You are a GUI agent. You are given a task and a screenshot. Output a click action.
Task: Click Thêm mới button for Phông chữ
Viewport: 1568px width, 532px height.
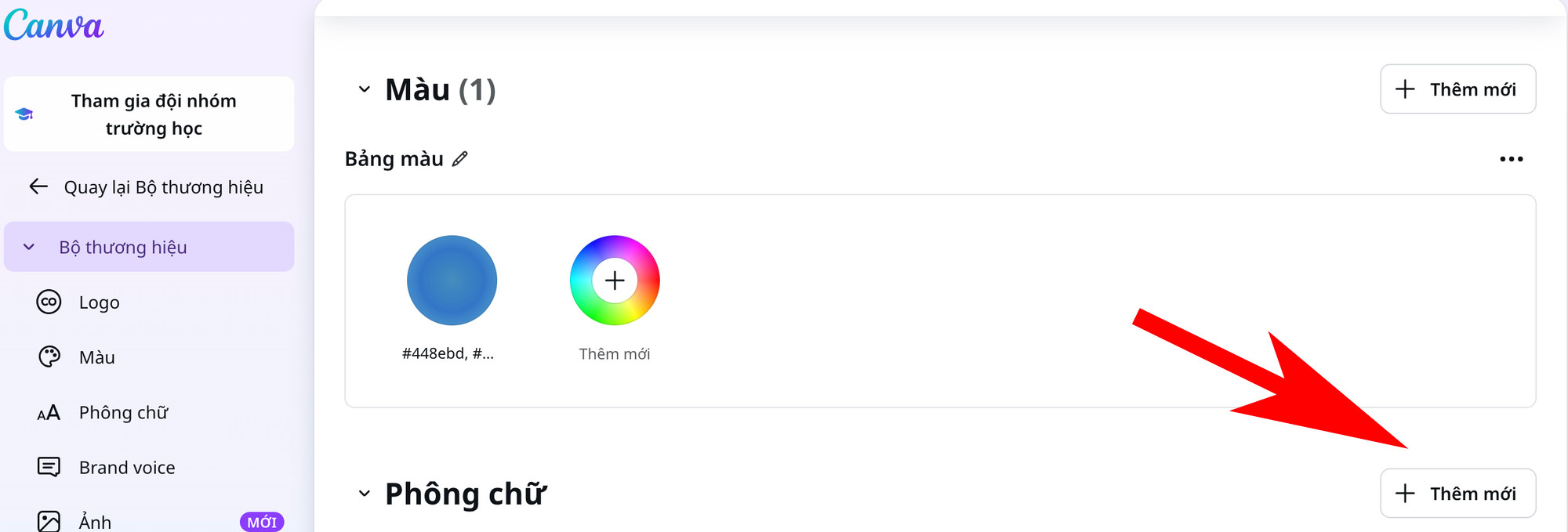[1457, 494]
